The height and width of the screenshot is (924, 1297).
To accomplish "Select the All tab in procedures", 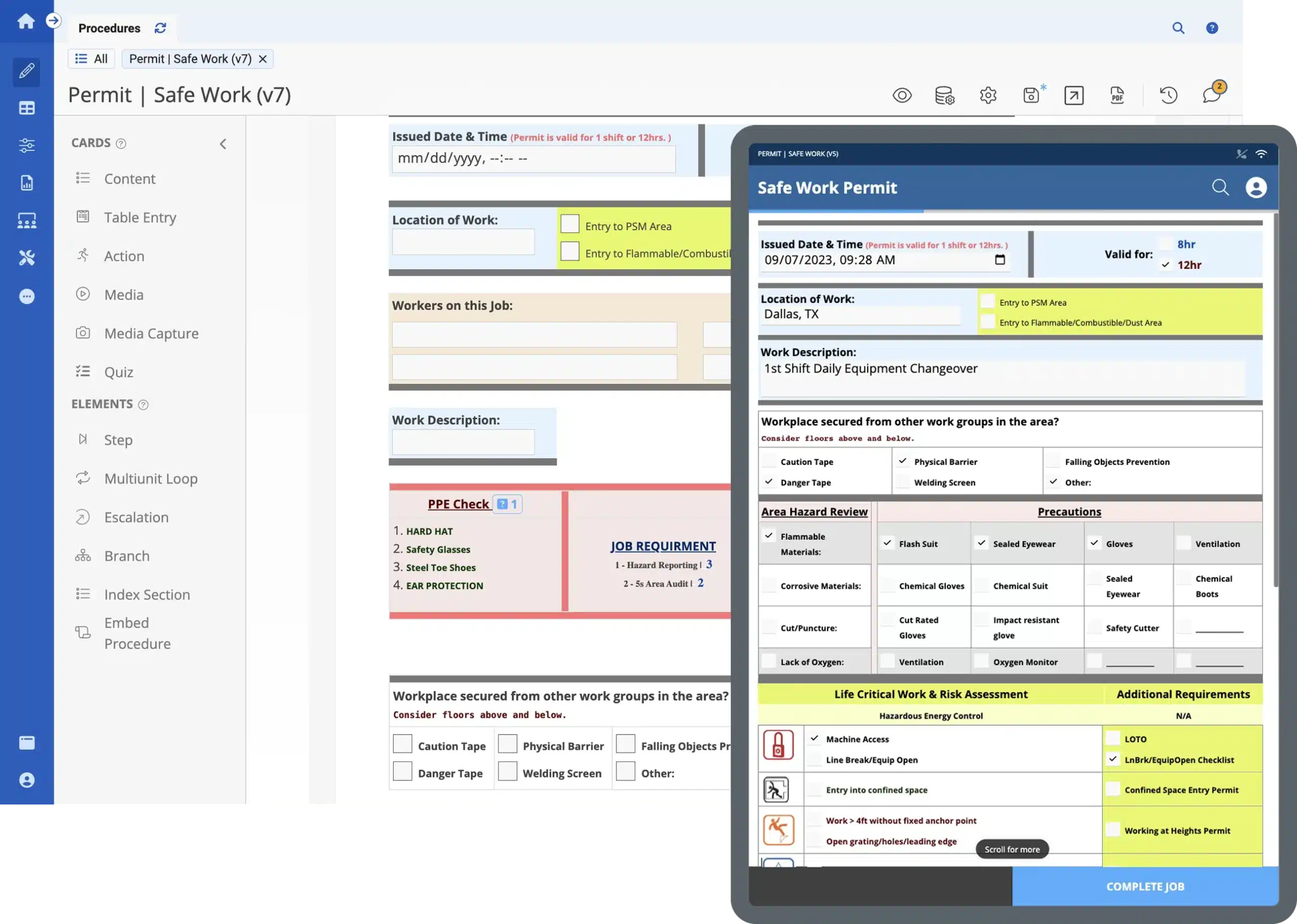I will (x=100, y=59).
